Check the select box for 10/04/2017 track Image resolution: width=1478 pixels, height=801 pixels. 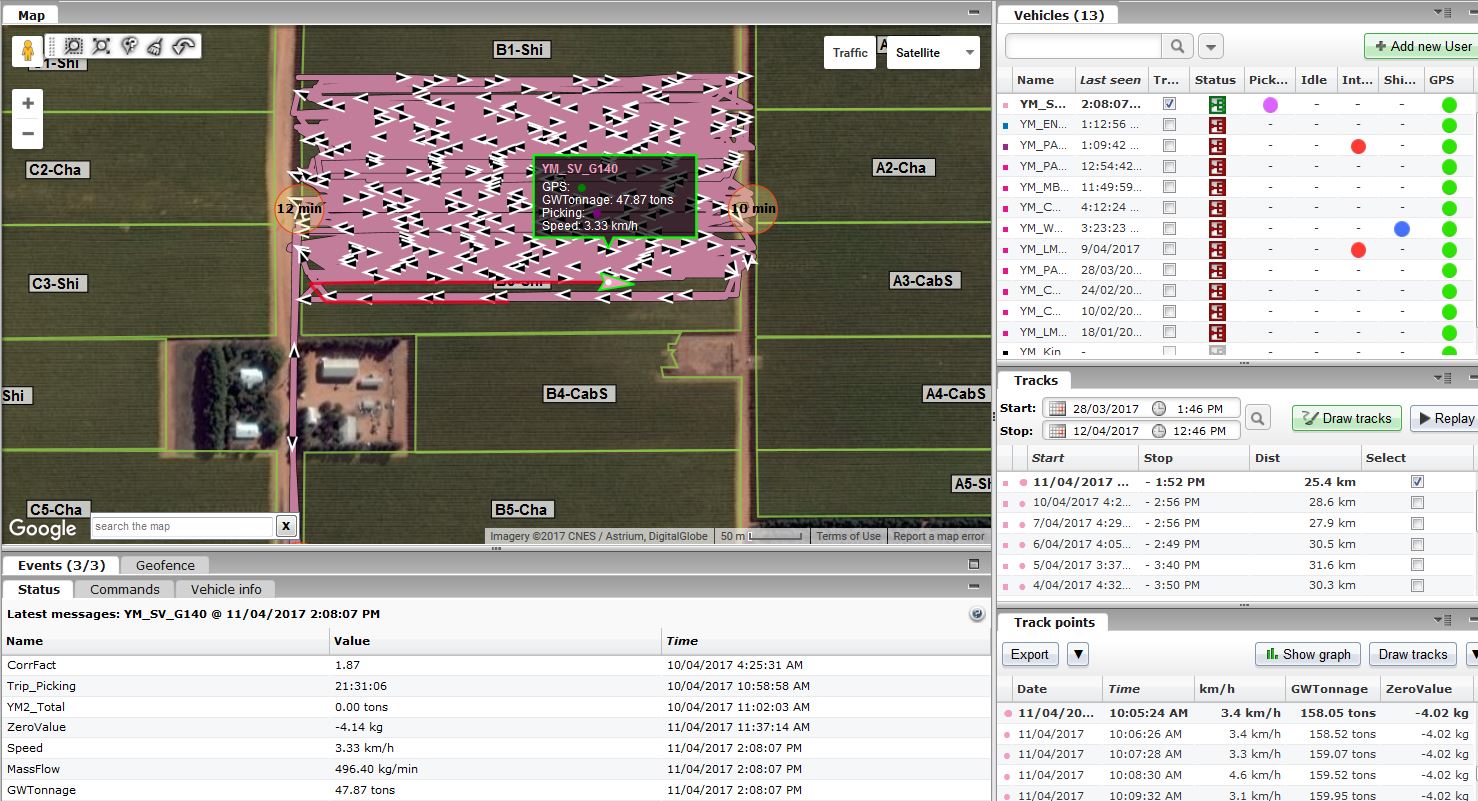click(1416, 502)
